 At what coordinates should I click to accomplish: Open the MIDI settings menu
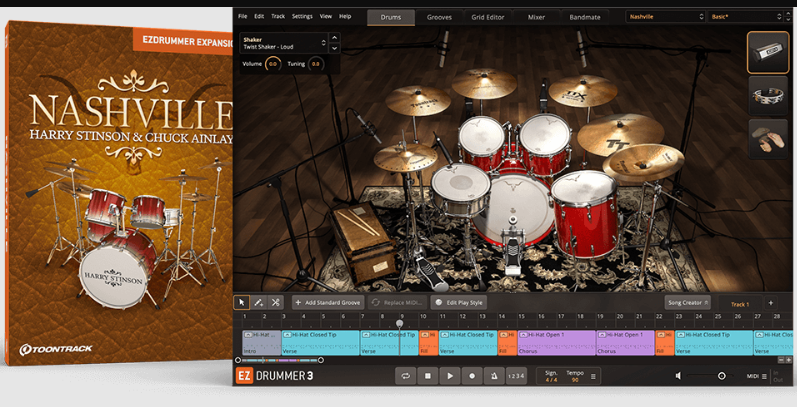(757, 377)
